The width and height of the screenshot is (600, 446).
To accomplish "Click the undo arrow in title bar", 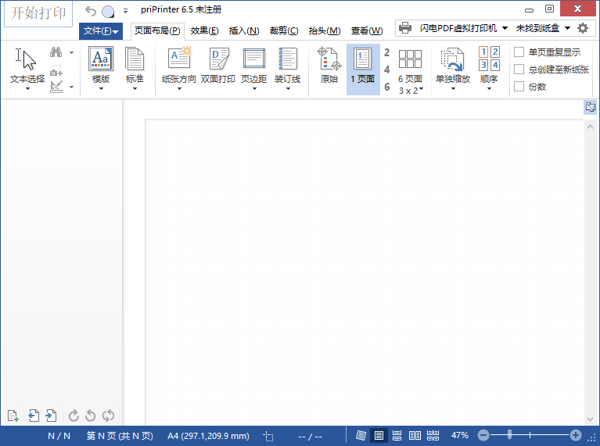I will coord(92,11).
